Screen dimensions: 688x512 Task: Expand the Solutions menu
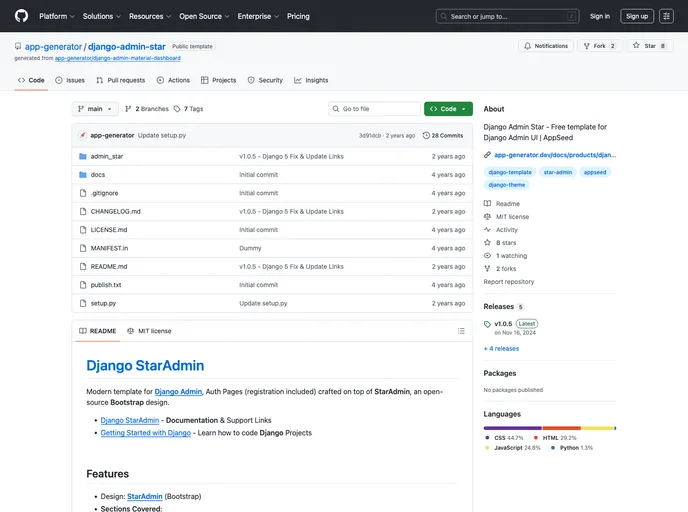102,16
